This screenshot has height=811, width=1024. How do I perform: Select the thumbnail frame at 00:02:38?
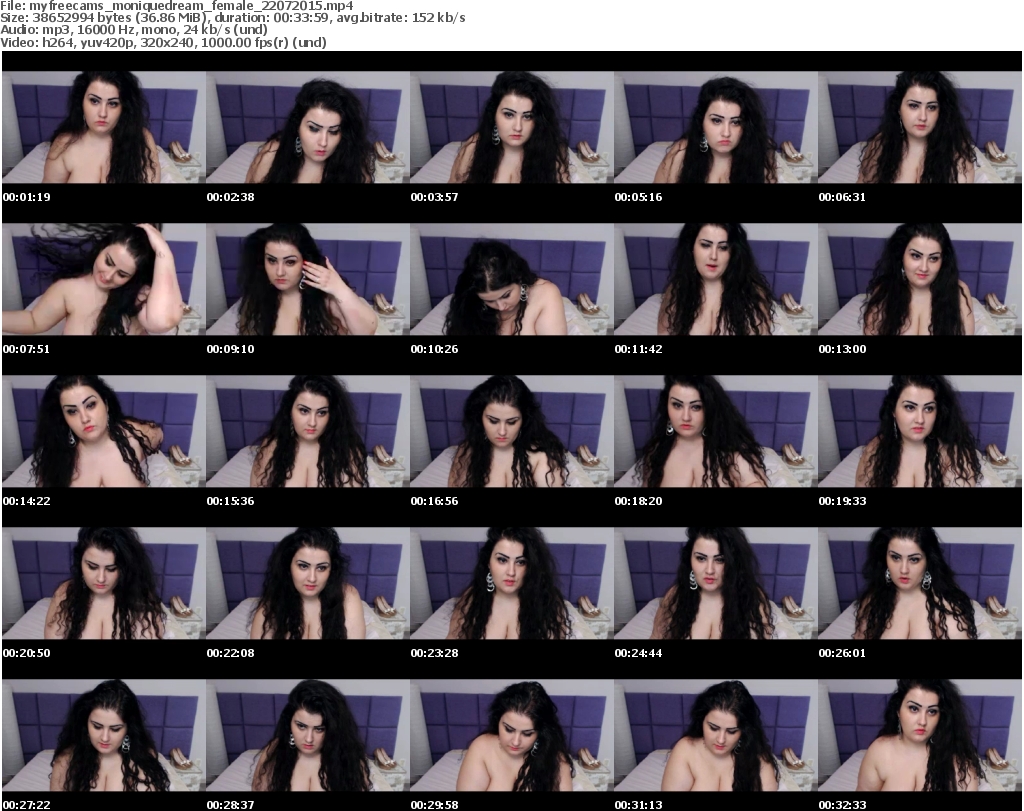coord(308,127)
